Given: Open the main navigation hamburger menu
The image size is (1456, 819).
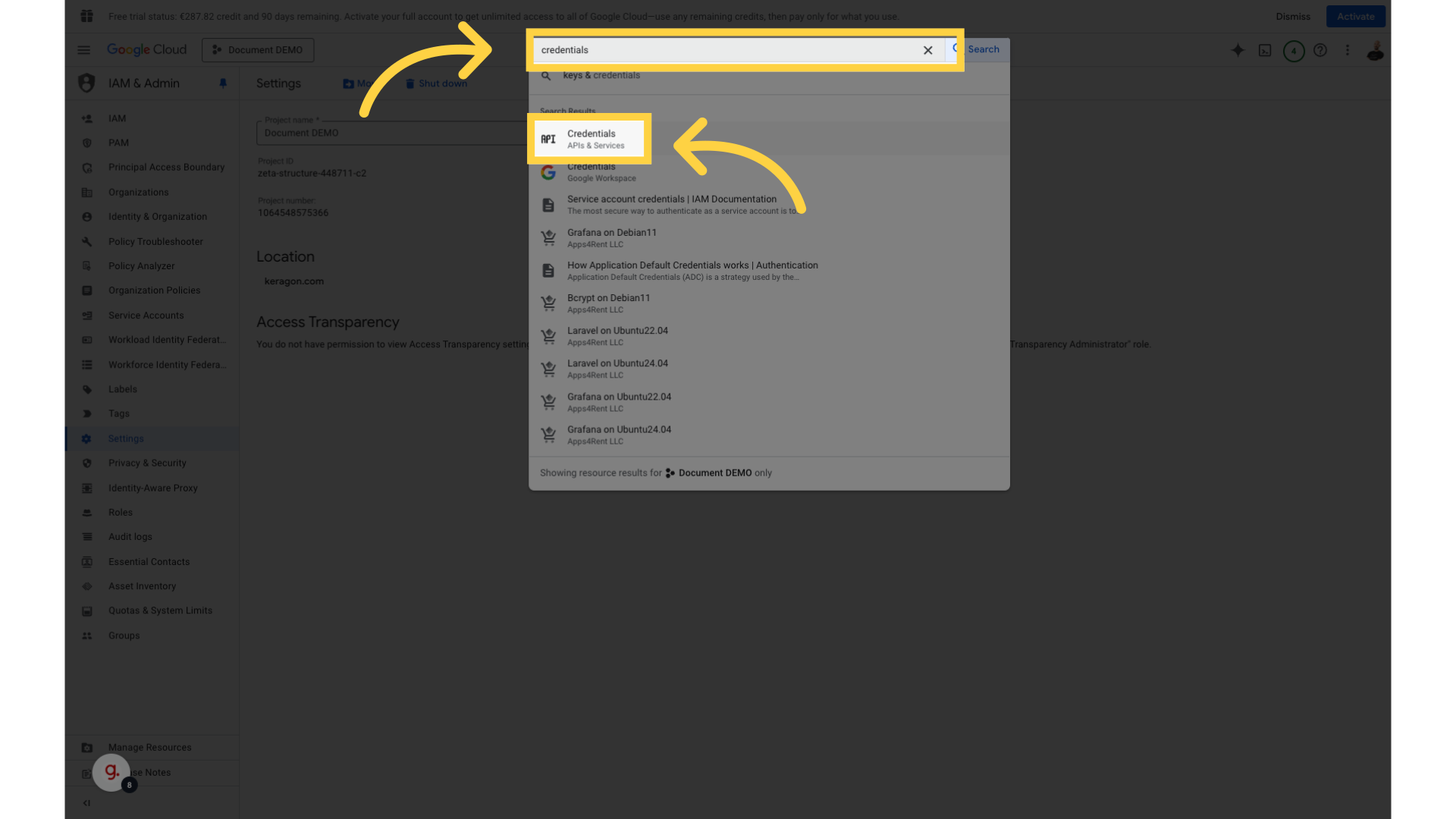Looking at the screenshot, I should coord(83,50).
